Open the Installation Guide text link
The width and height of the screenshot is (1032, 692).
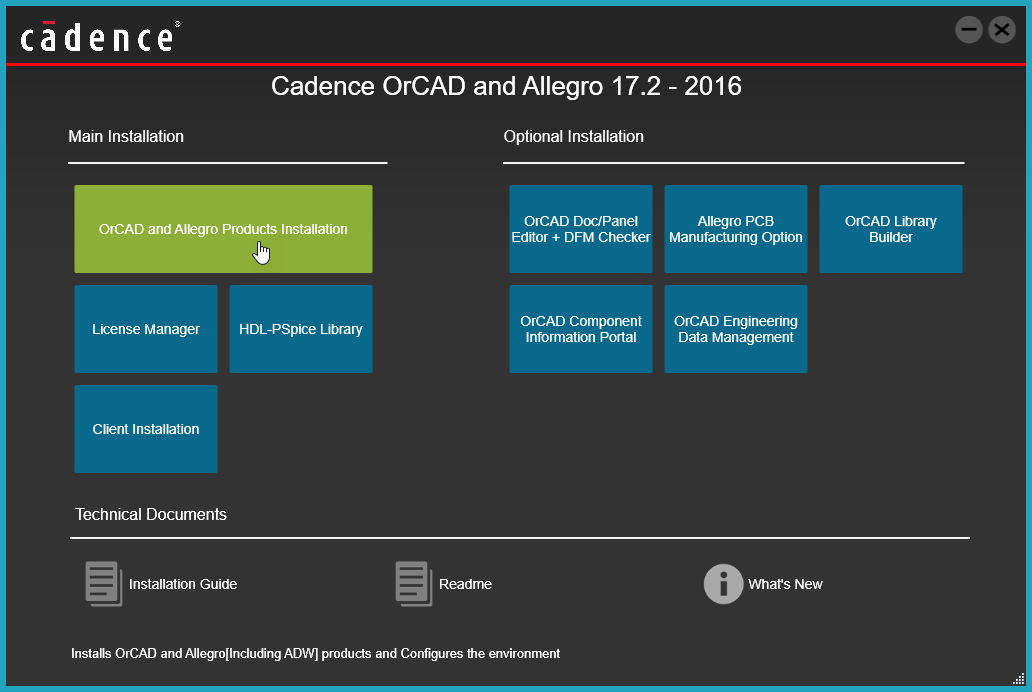(183, 584)
